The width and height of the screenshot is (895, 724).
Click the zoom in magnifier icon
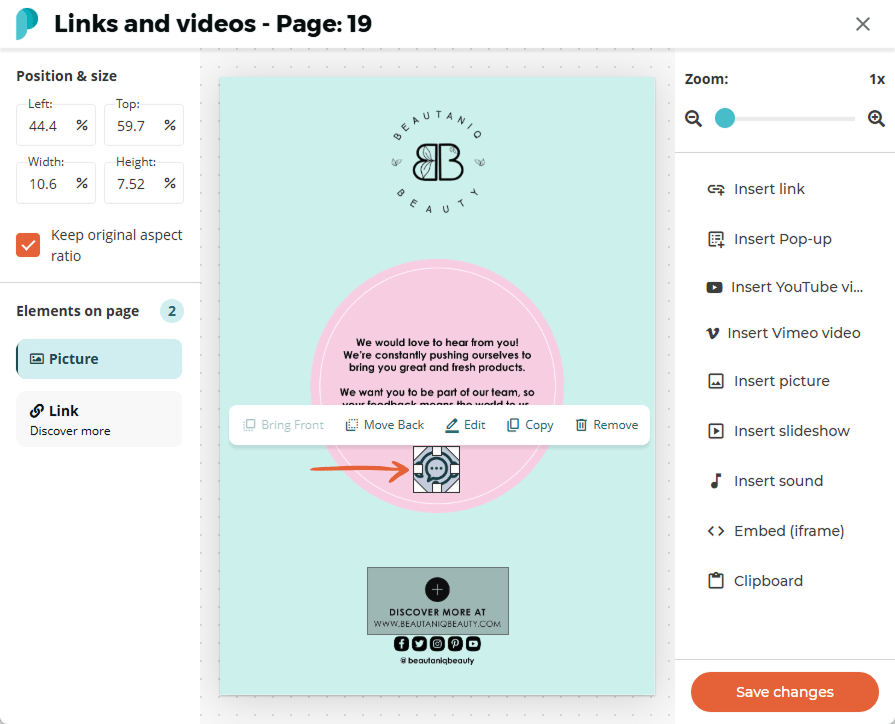[876, 119]
